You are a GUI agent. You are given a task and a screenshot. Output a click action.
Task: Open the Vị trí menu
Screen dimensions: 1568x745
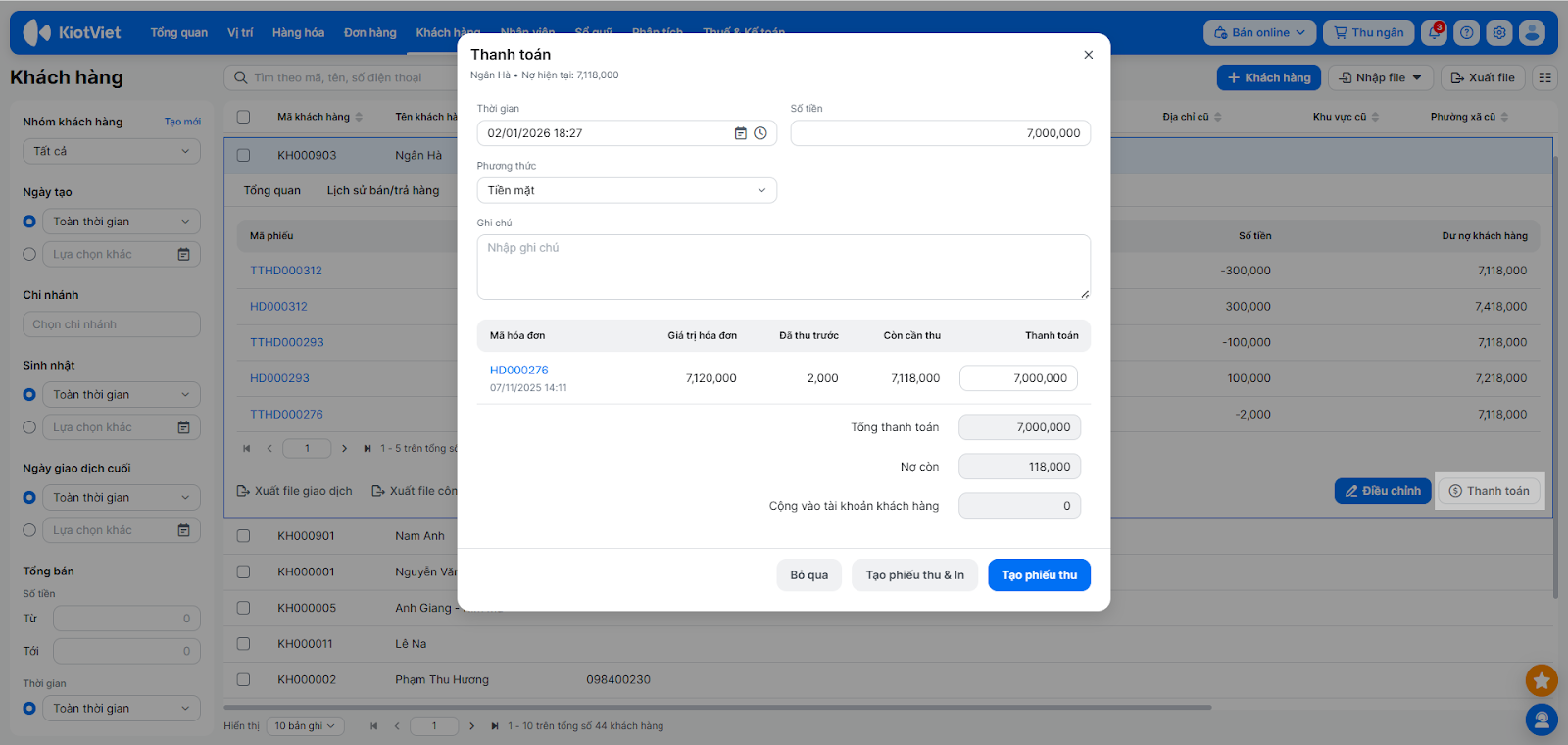(x=240, y=32)
